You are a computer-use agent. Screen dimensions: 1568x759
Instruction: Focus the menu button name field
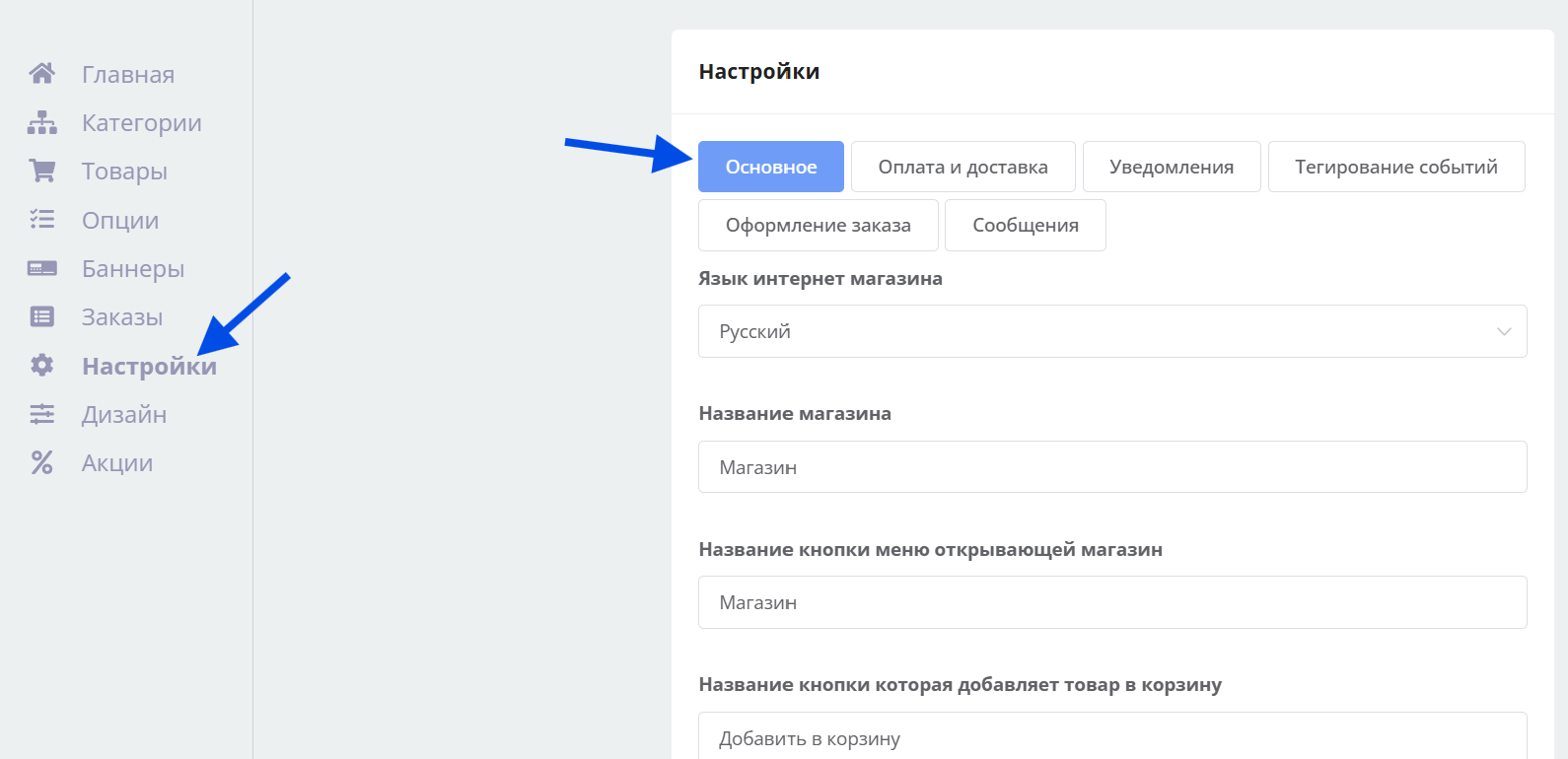pos(1111,602)
